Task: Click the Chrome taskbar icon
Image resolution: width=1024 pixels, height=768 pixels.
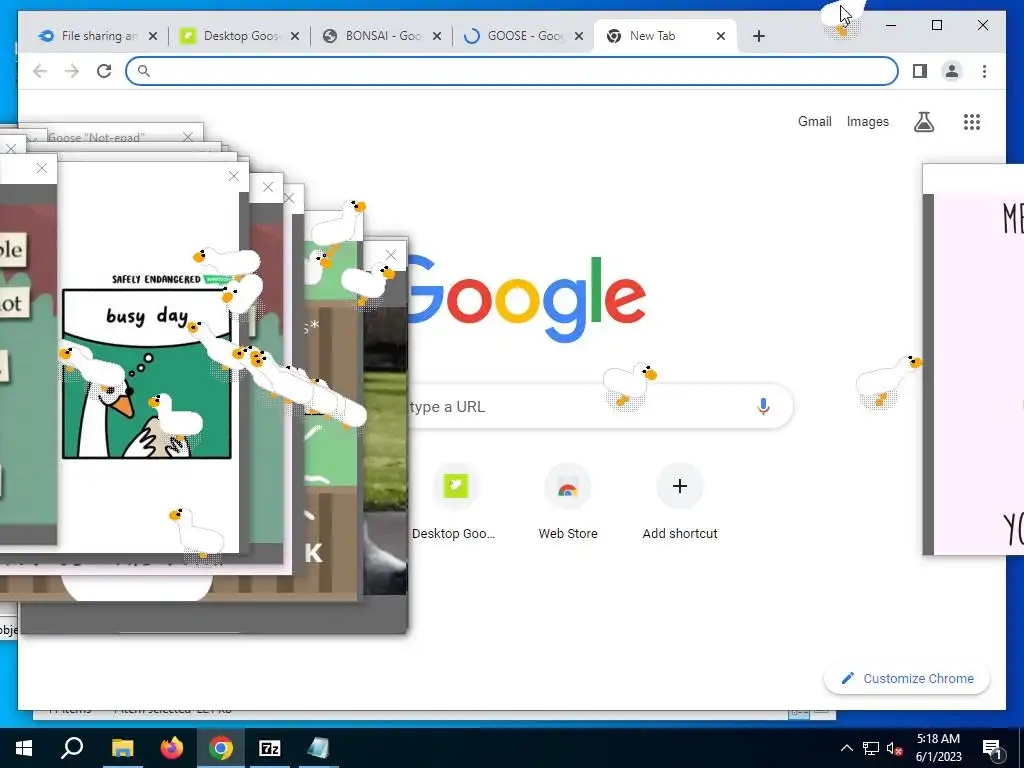Action: click(221, 748)
